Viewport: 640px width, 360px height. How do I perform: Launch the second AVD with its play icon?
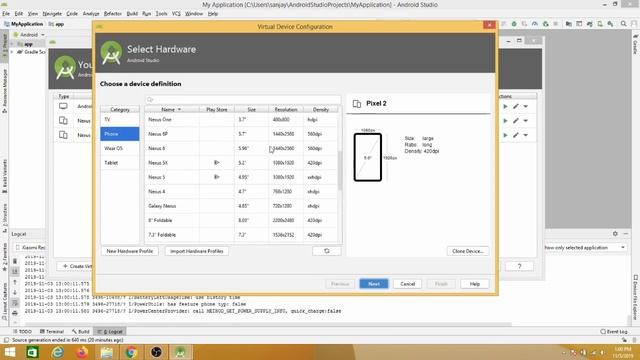(505, 120)
